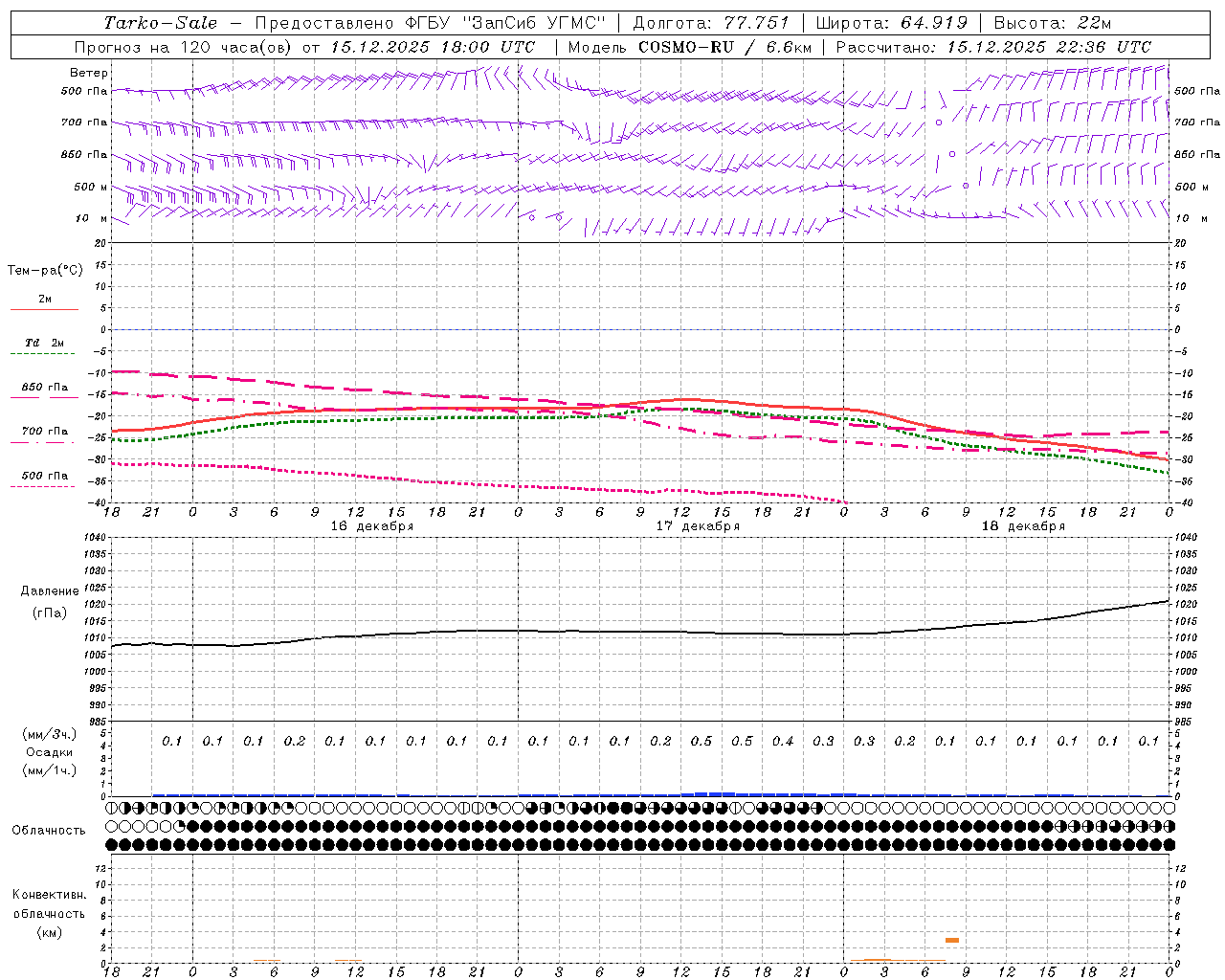The image size is (1225, 980).
Task: Click the Рассчитано: 15.12.2025 22:36 UTC timestamp
Action: [993, 47]
